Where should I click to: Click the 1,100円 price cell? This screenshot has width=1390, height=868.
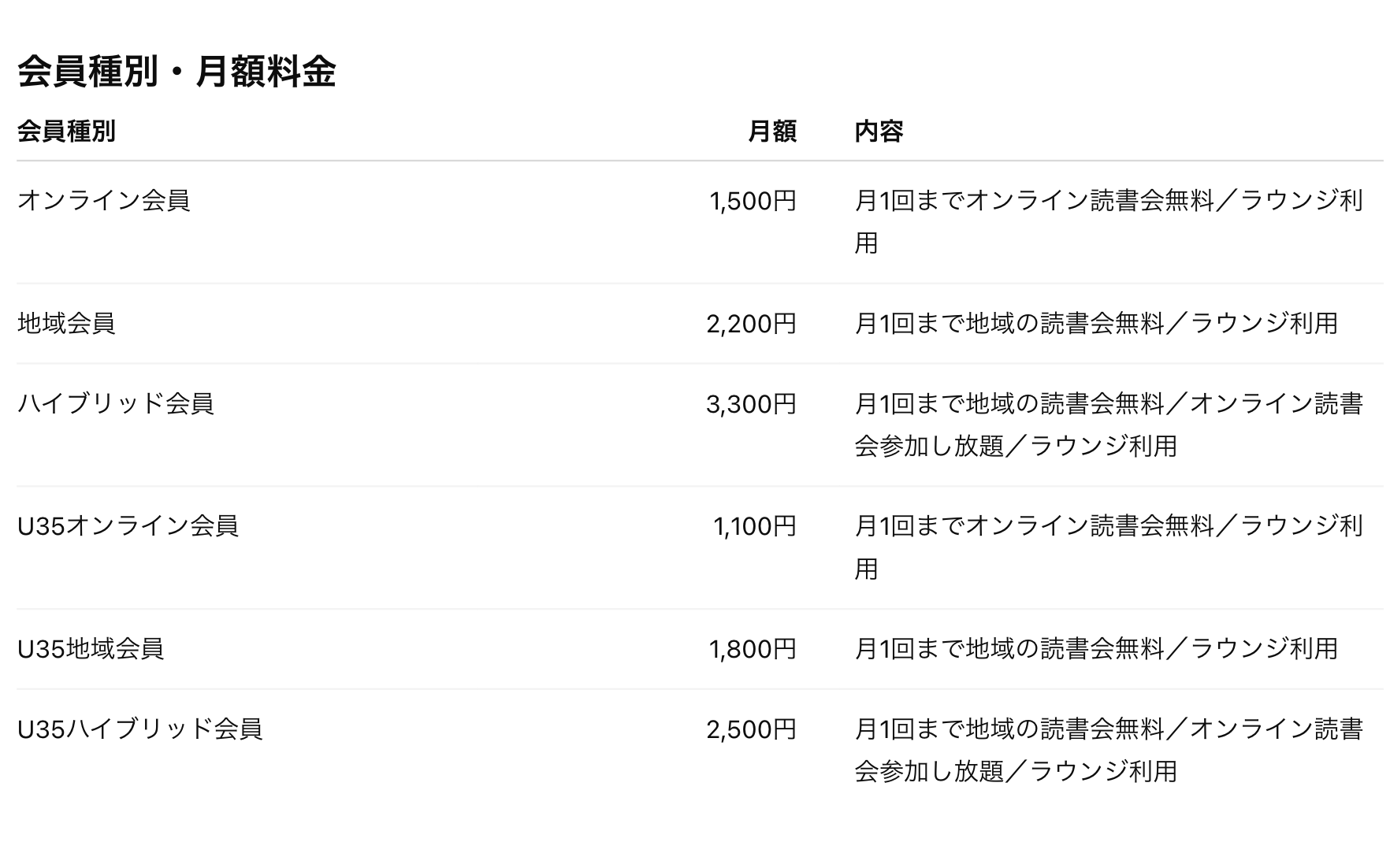[754, 526]
